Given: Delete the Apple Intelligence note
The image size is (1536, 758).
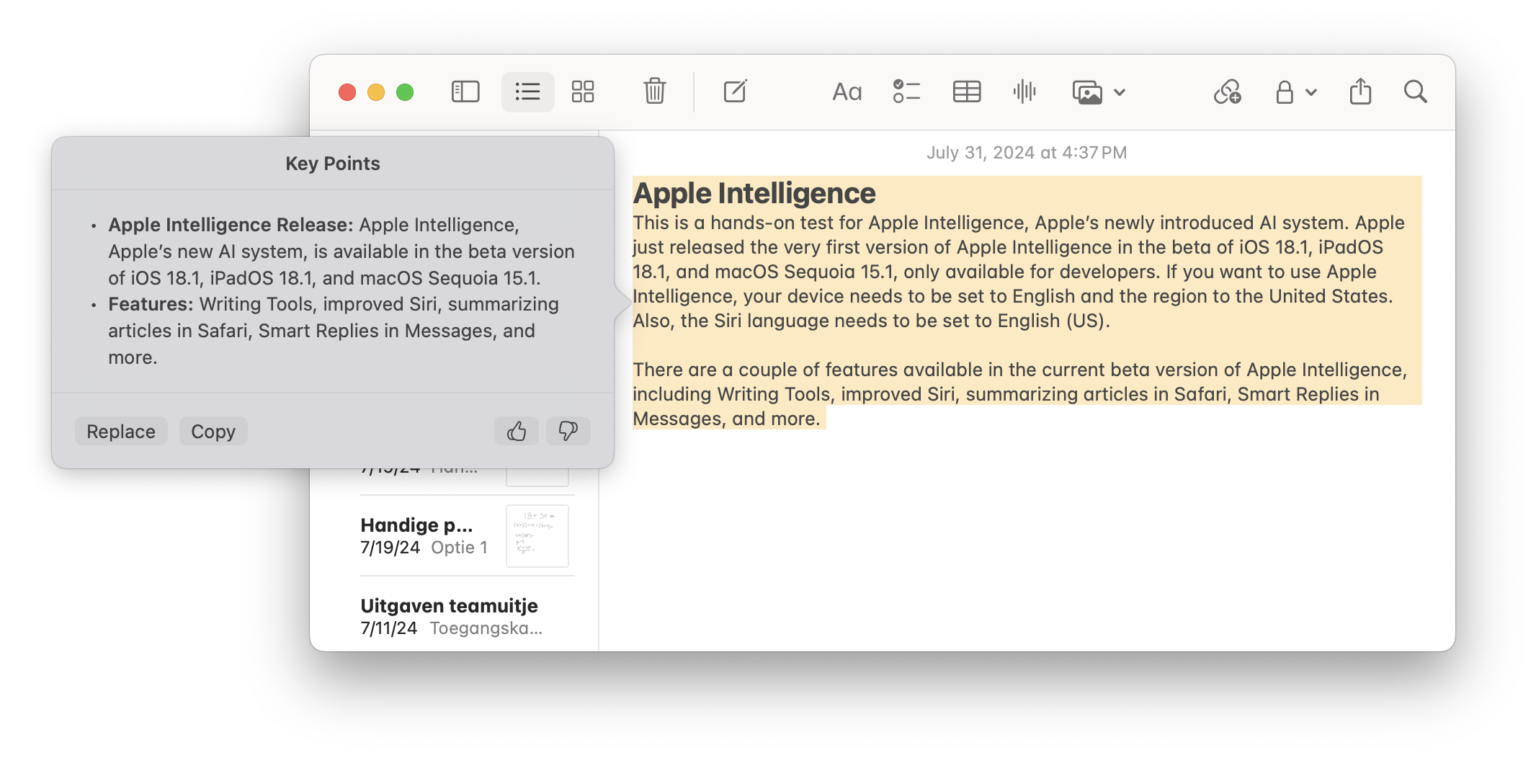Looking at the screenshot, I should (654, 91).
